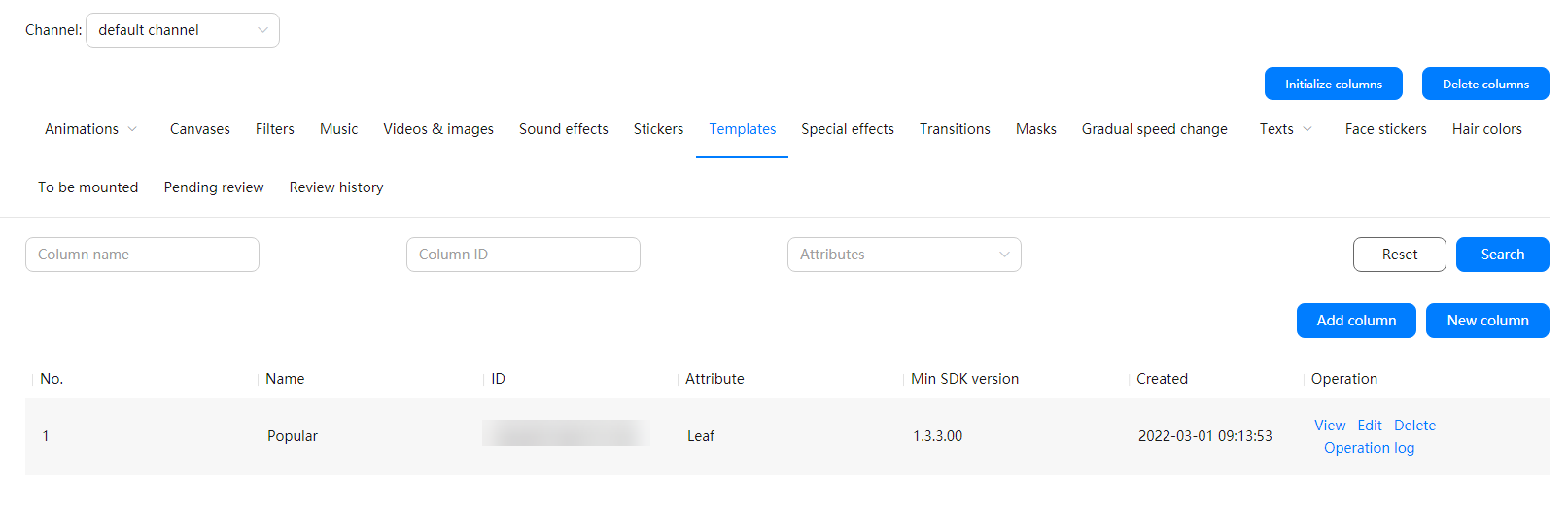The image size is (1568, 511).
Task: Switch to the Canvases tab
Action: point(199,129)
